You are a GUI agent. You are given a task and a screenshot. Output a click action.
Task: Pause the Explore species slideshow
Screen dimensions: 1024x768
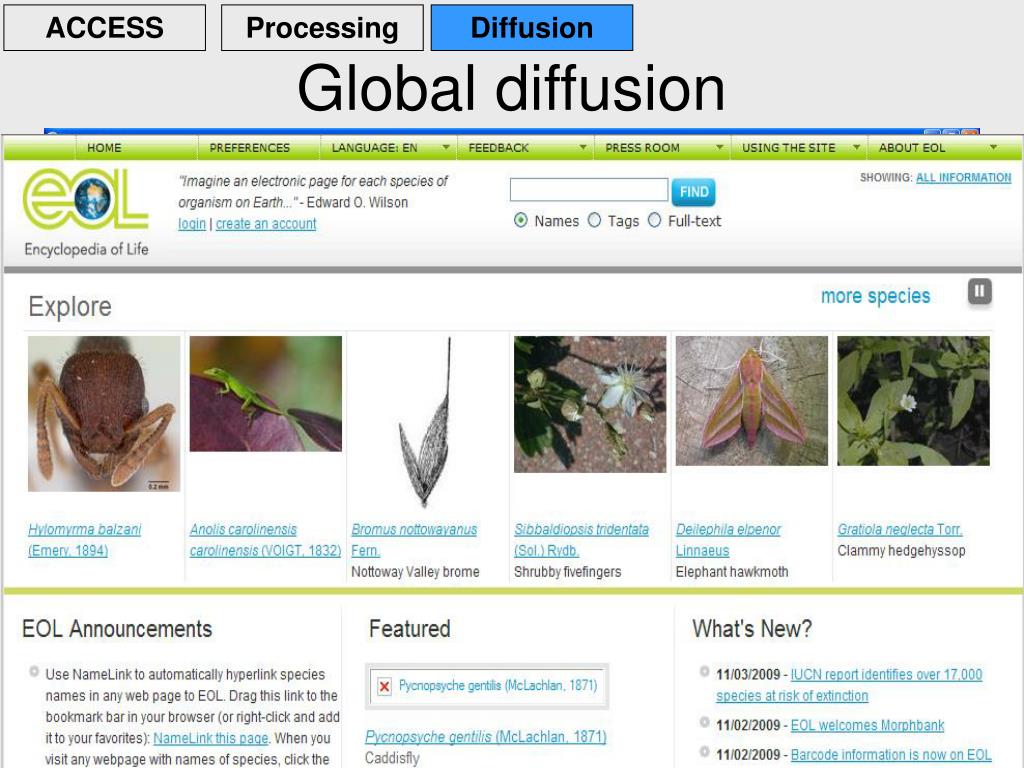point(979,291)
